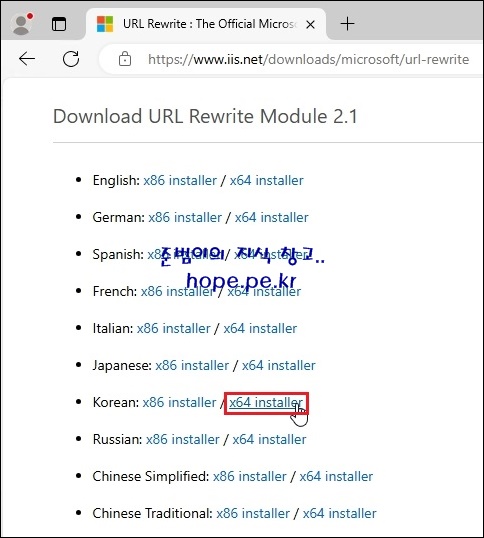The height and width of the screenshot is (538, 484).
Task: Click the 'Download URL Rewrite Module 2.1' heading
Action: tap(205, 116)
